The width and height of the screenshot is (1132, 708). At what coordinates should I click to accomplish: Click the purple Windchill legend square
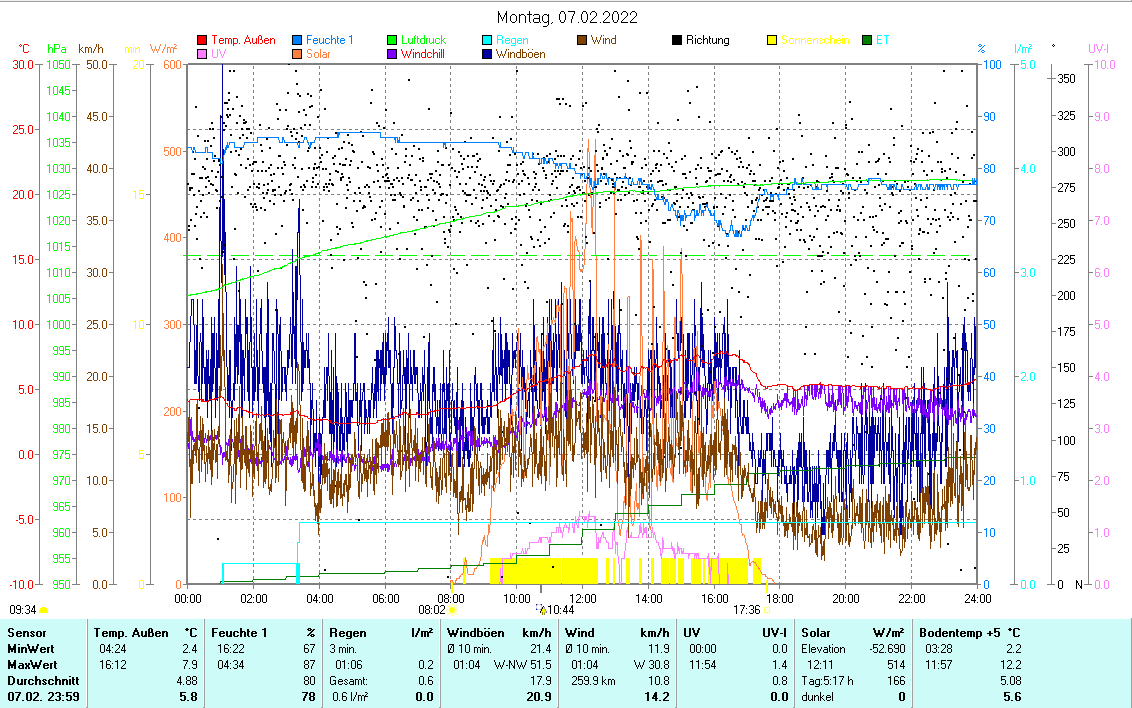point(392,55)
